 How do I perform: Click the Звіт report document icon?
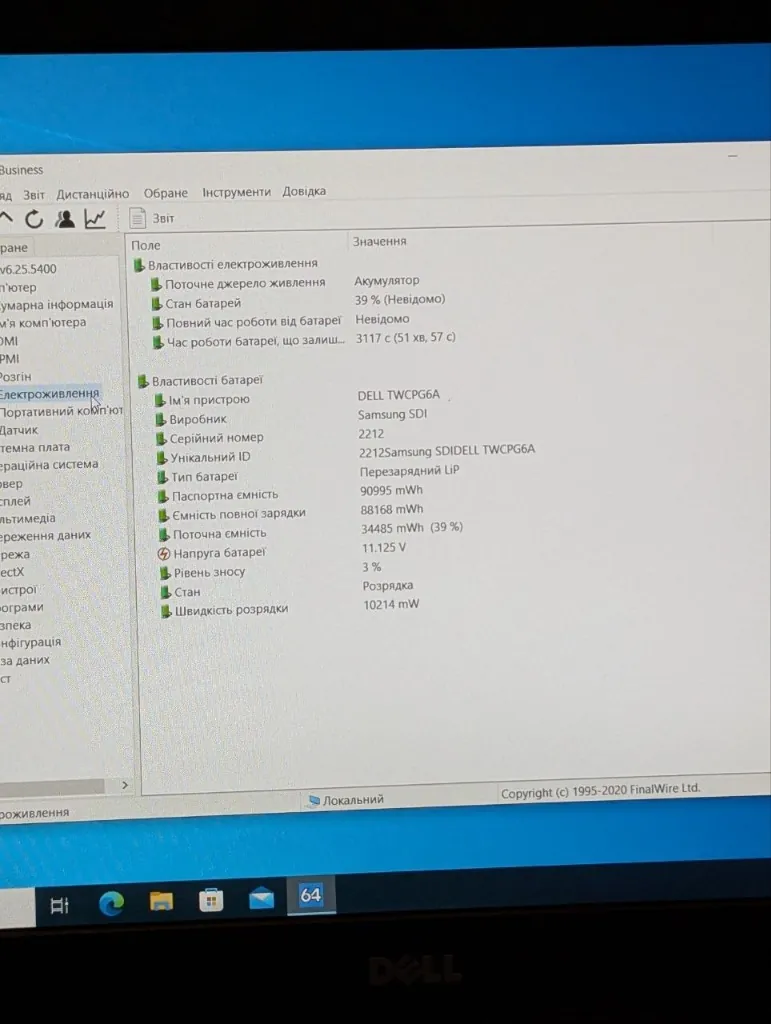click(137, 218)
